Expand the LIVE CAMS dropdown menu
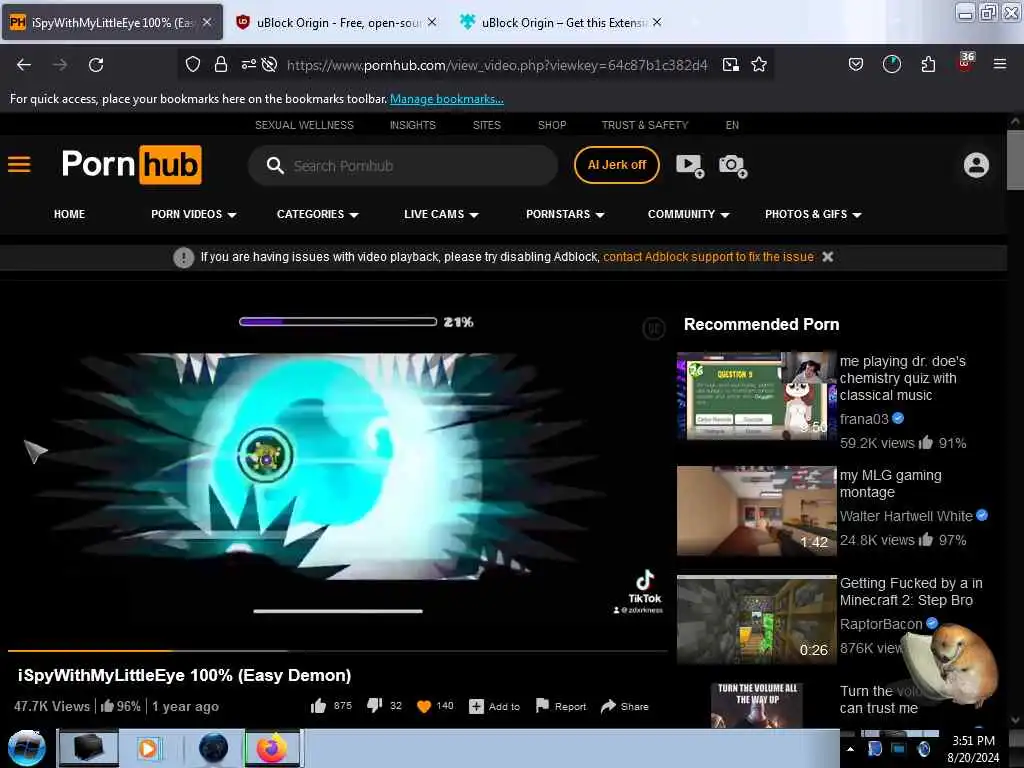 click(x=441, y=214)
